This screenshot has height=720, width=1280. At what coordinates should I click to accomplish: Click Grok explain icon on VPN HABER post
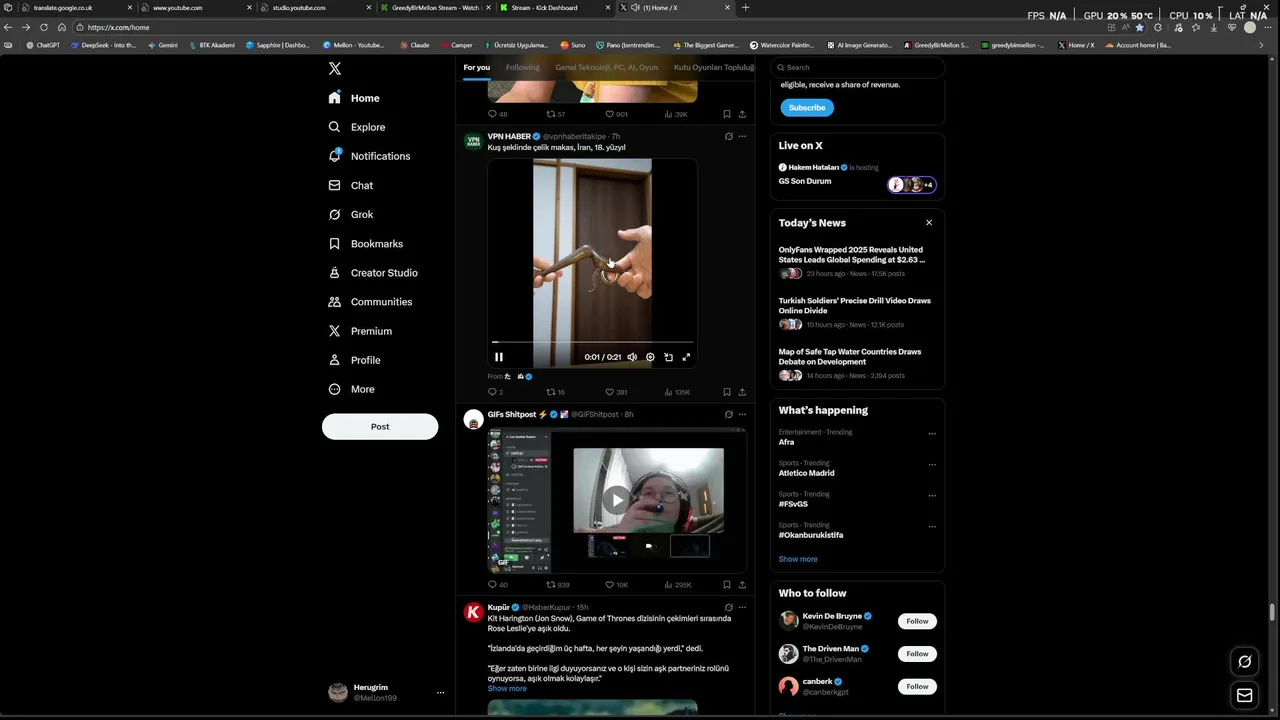click(728, 136)
